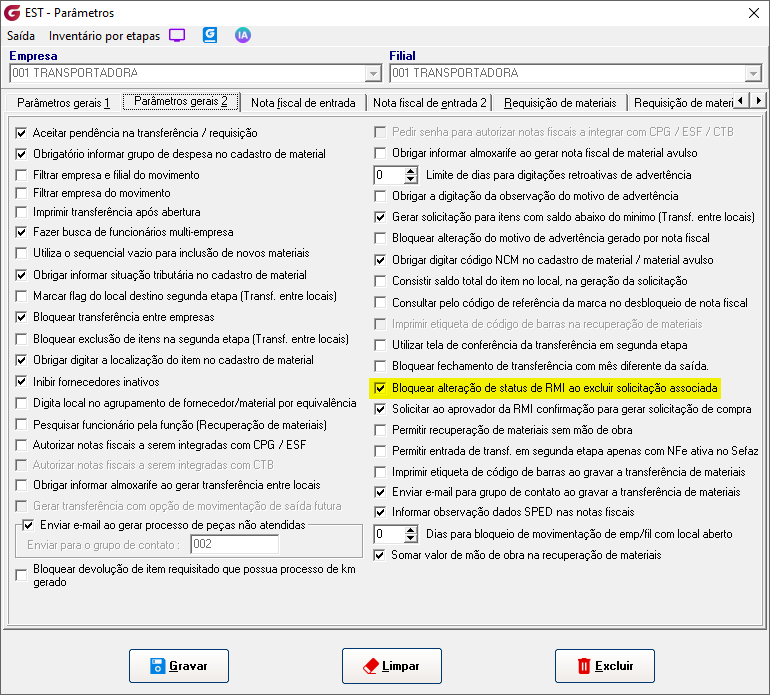
Task: Expand the Empresa dropdown
Action: tap(373, 74)
